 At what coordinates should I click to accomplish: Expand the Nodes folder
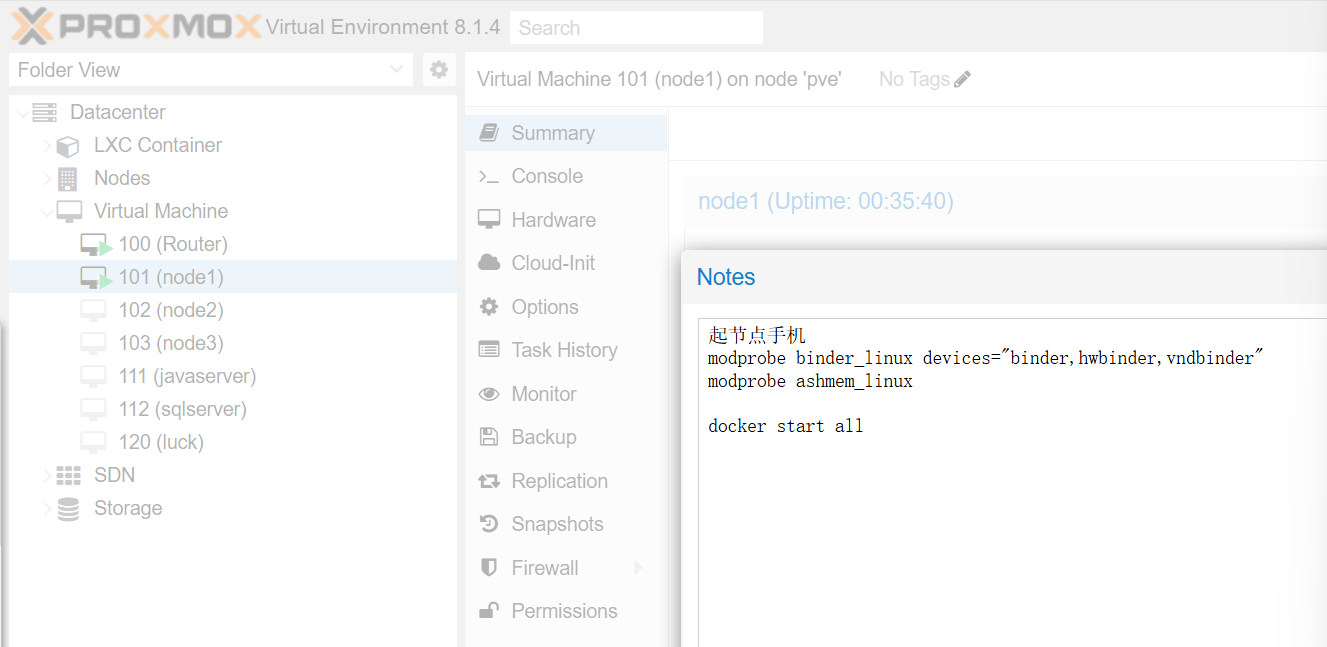tap(47, 178)
